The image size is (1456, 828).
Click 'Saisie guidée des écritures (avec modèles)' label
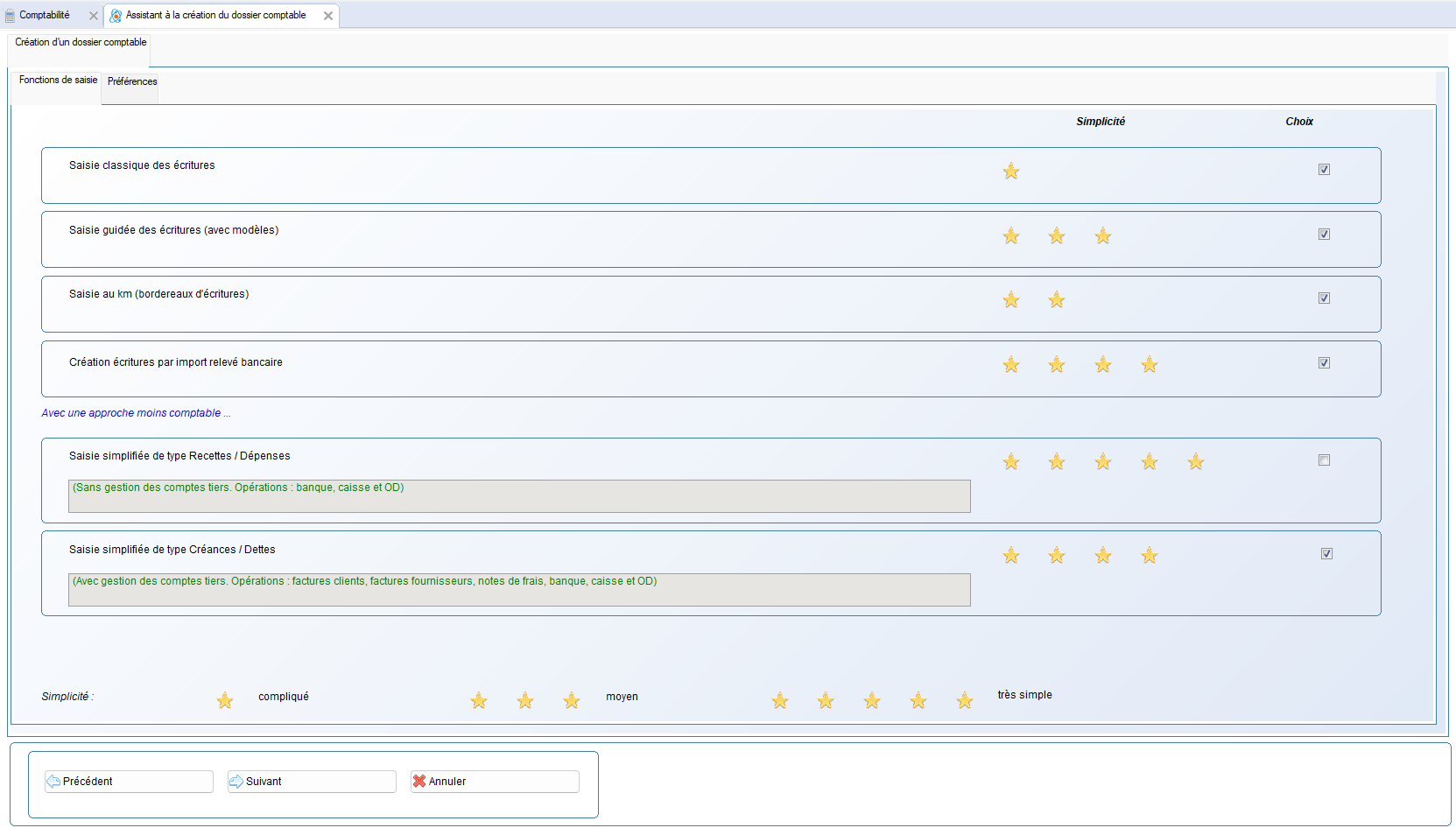click(x=174, y=230)
